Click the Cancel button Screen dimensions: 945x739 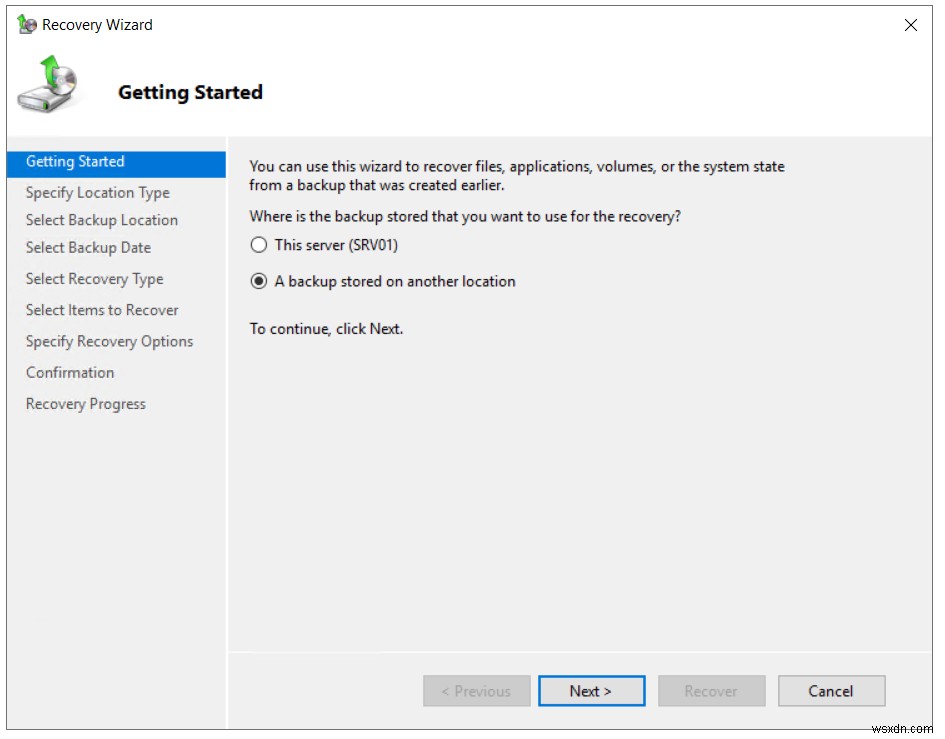[831, 690]
